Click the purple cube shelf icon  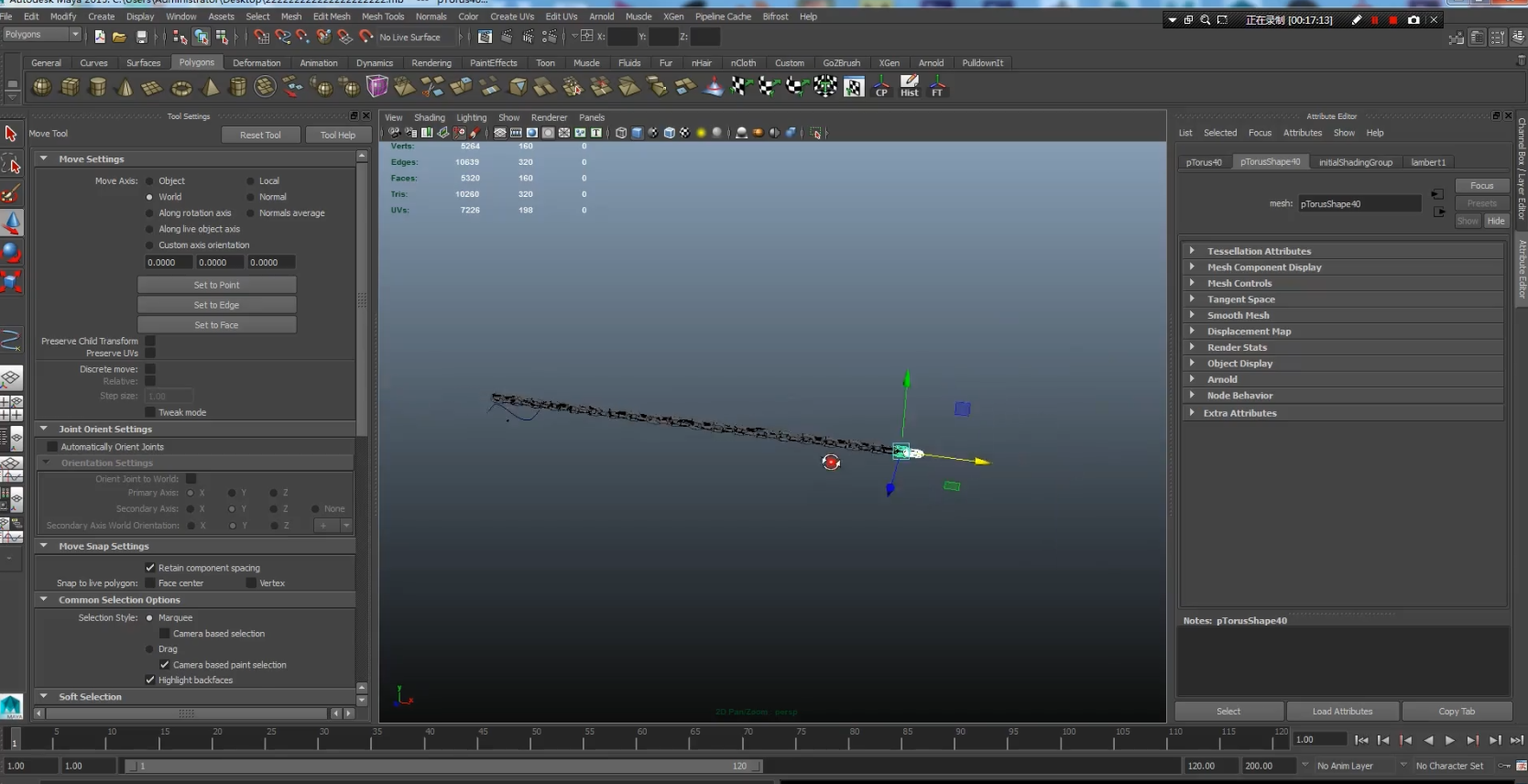point(377,87)
